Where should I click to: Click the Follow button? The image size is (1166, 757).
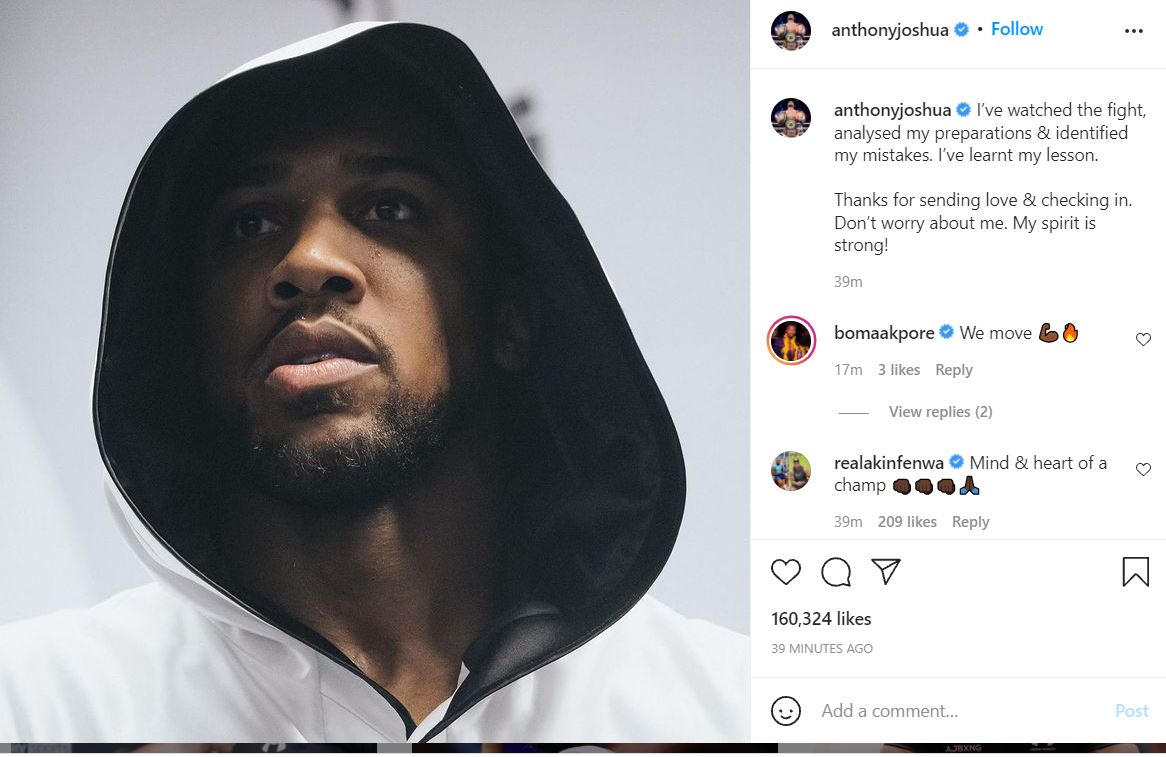[1017, 29]
